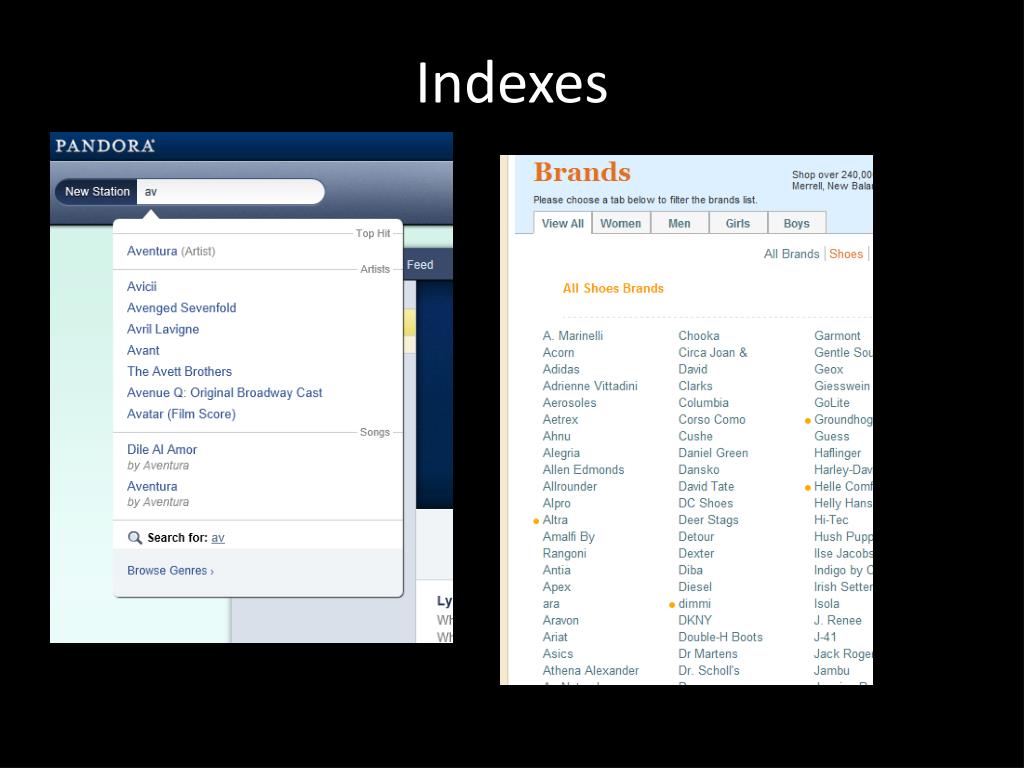The width and height of the screenshot is (1024, 768).
Task: Open the Adrienne Vittadini brand link
Action: pos(590,386)
